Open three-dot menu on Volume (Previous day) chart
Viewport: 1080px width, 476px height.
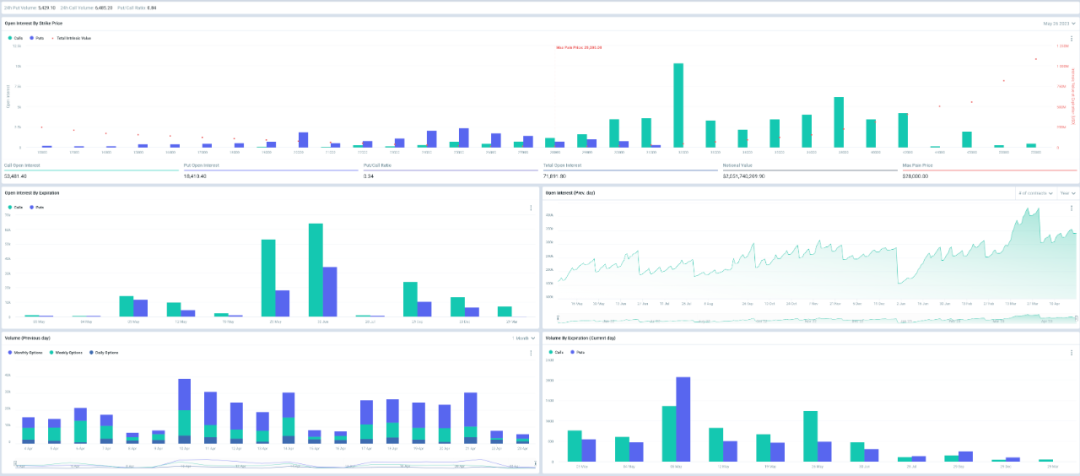(530, 353)
